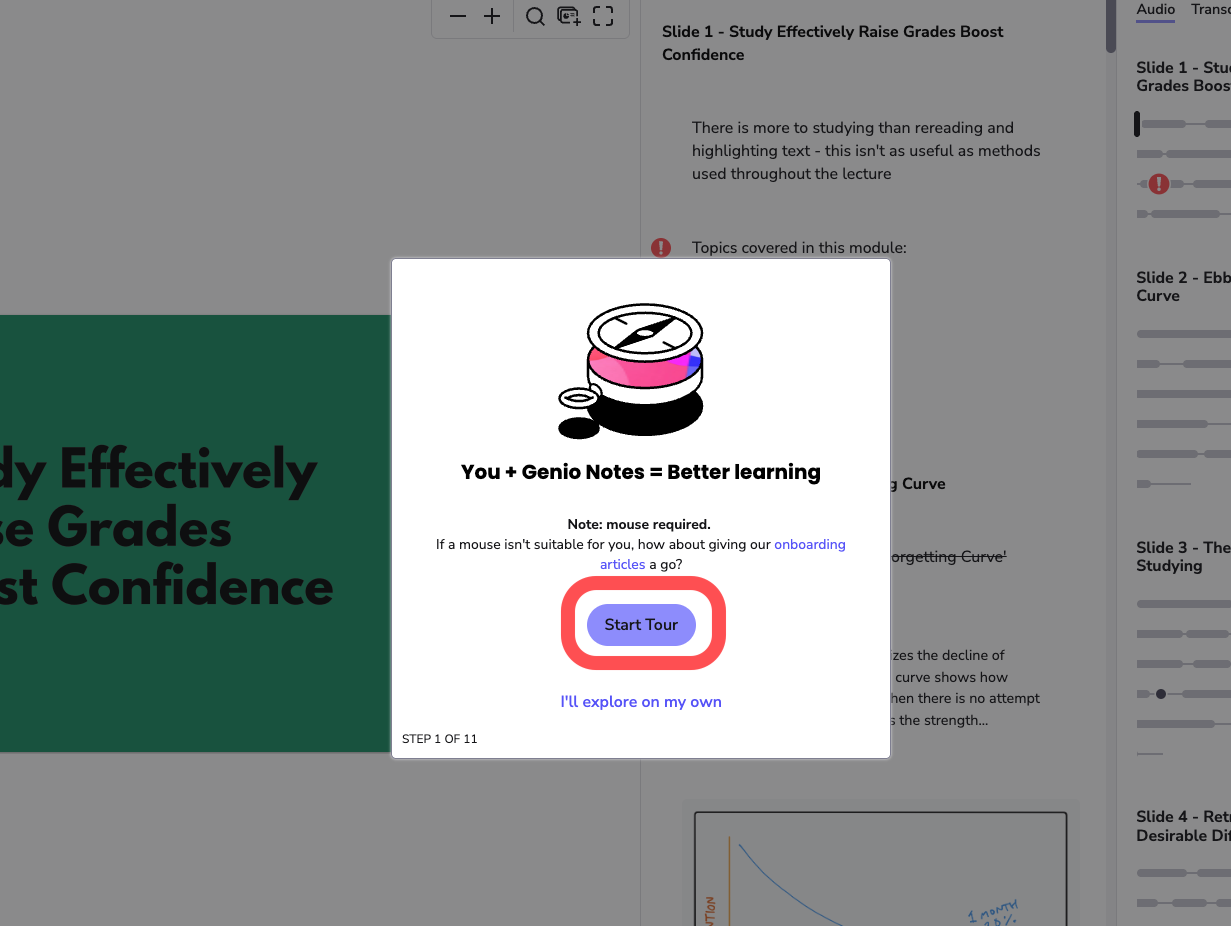1231x926 pixels.
Task: Toggle fullscreen slide view icon
Action: click(x=603, y=16)
